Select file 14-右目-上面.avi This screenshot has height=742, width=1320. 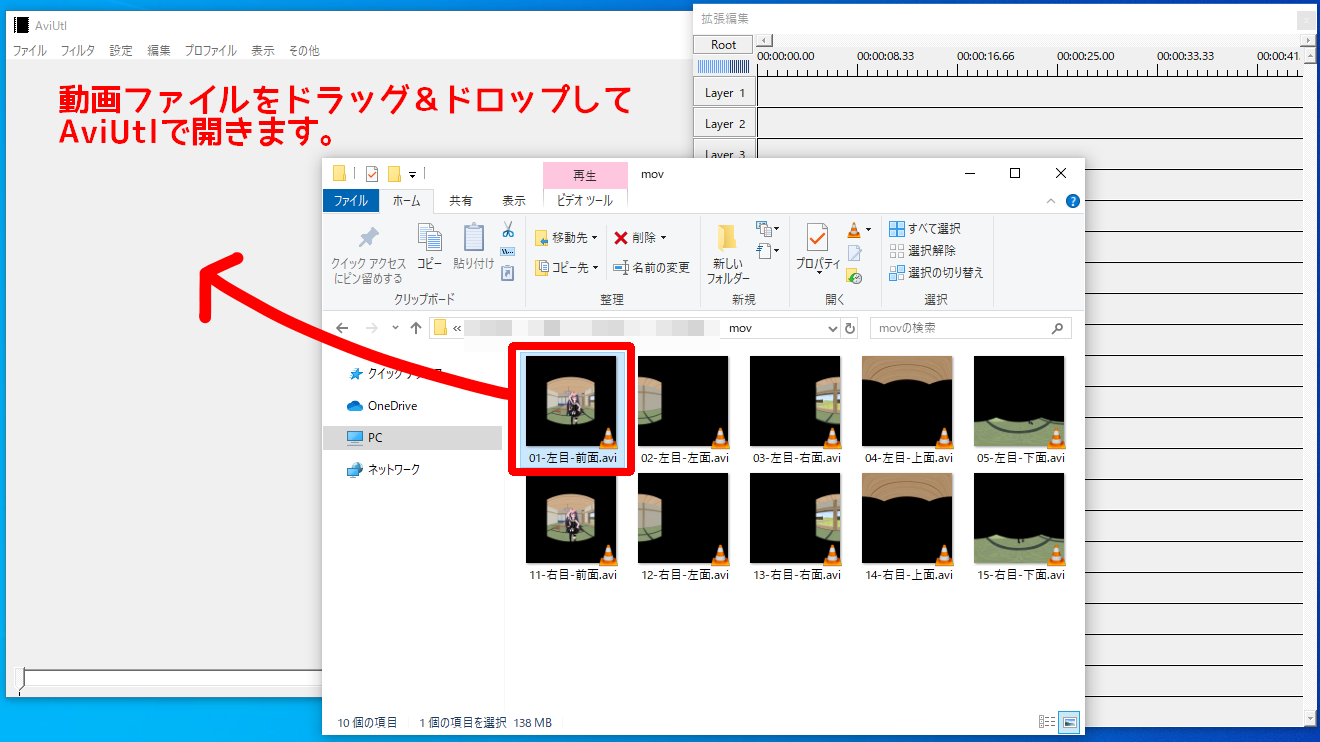pos(909,528)
